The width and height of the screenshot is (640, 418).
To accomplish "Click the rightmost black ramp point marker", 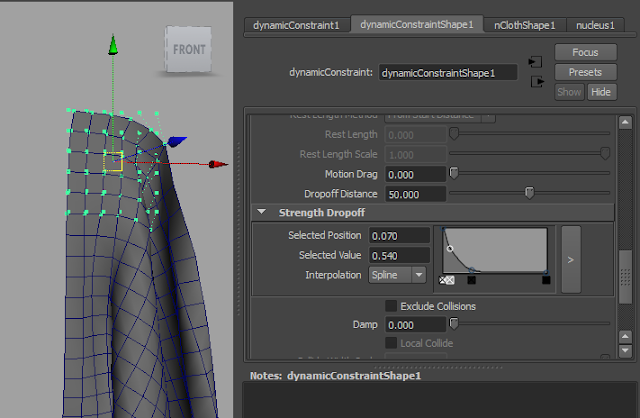I will tap(546, 280).
